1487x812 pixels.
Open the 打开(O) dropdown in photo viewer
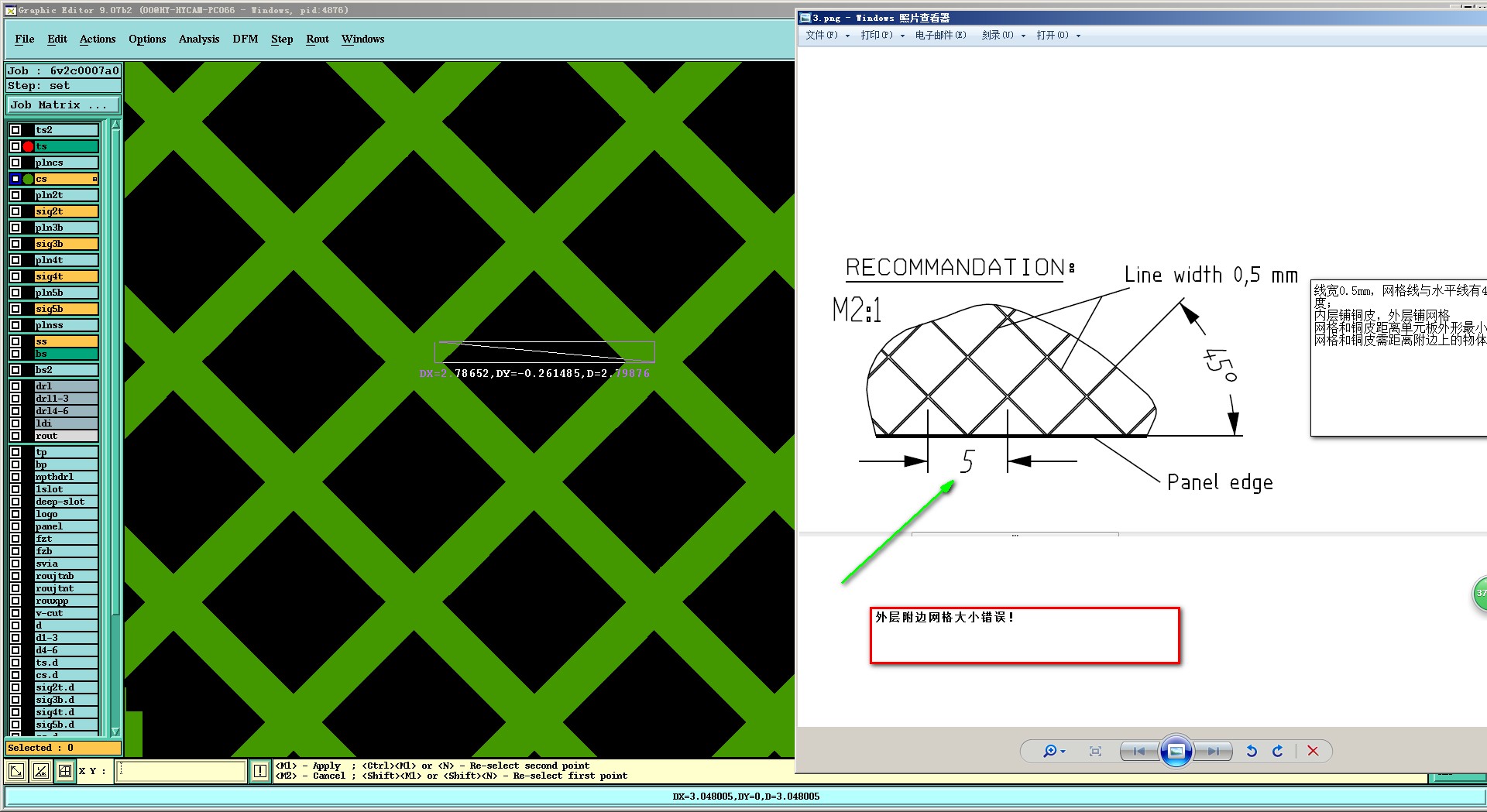click(x=1058, y=35)
